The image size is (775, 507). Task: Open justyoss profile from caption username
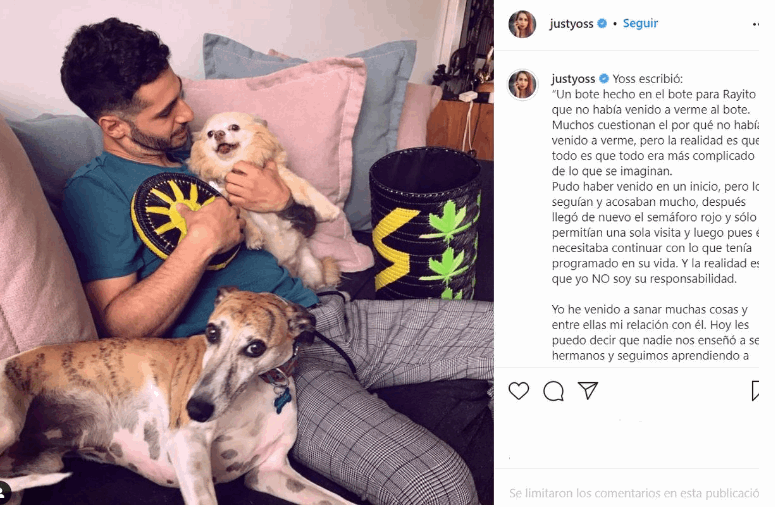pyautogui.click(x=573, y=79)
